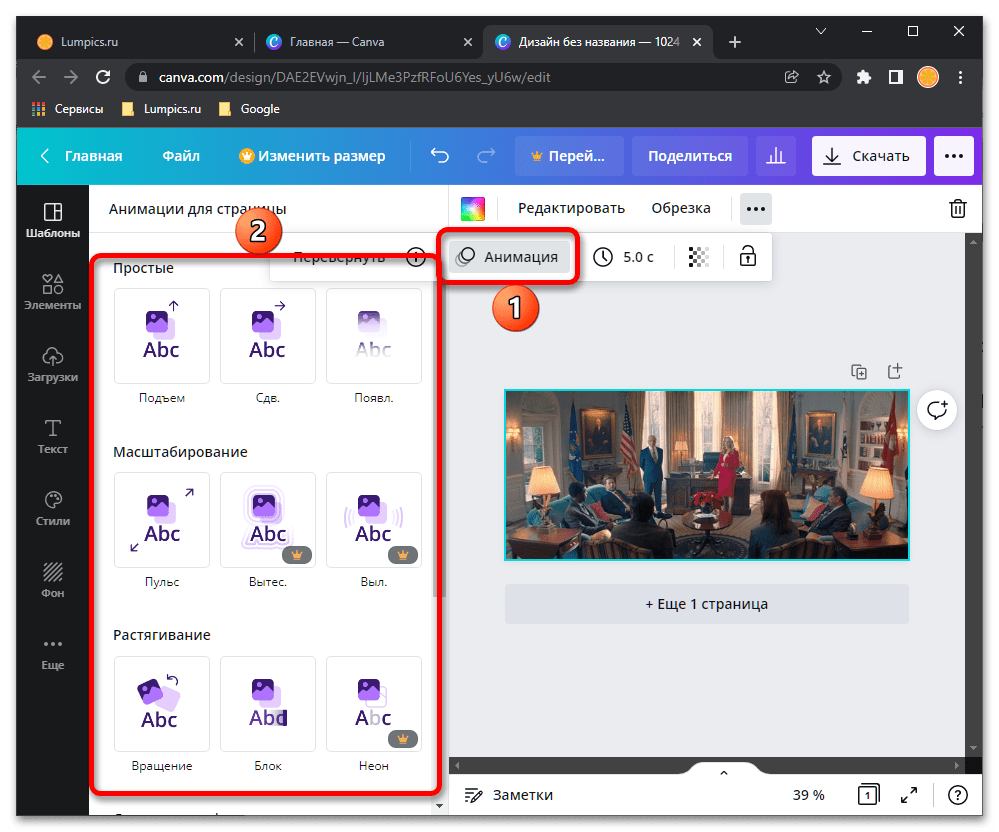Undo the last action in Canva

click(x=440, y=155)
